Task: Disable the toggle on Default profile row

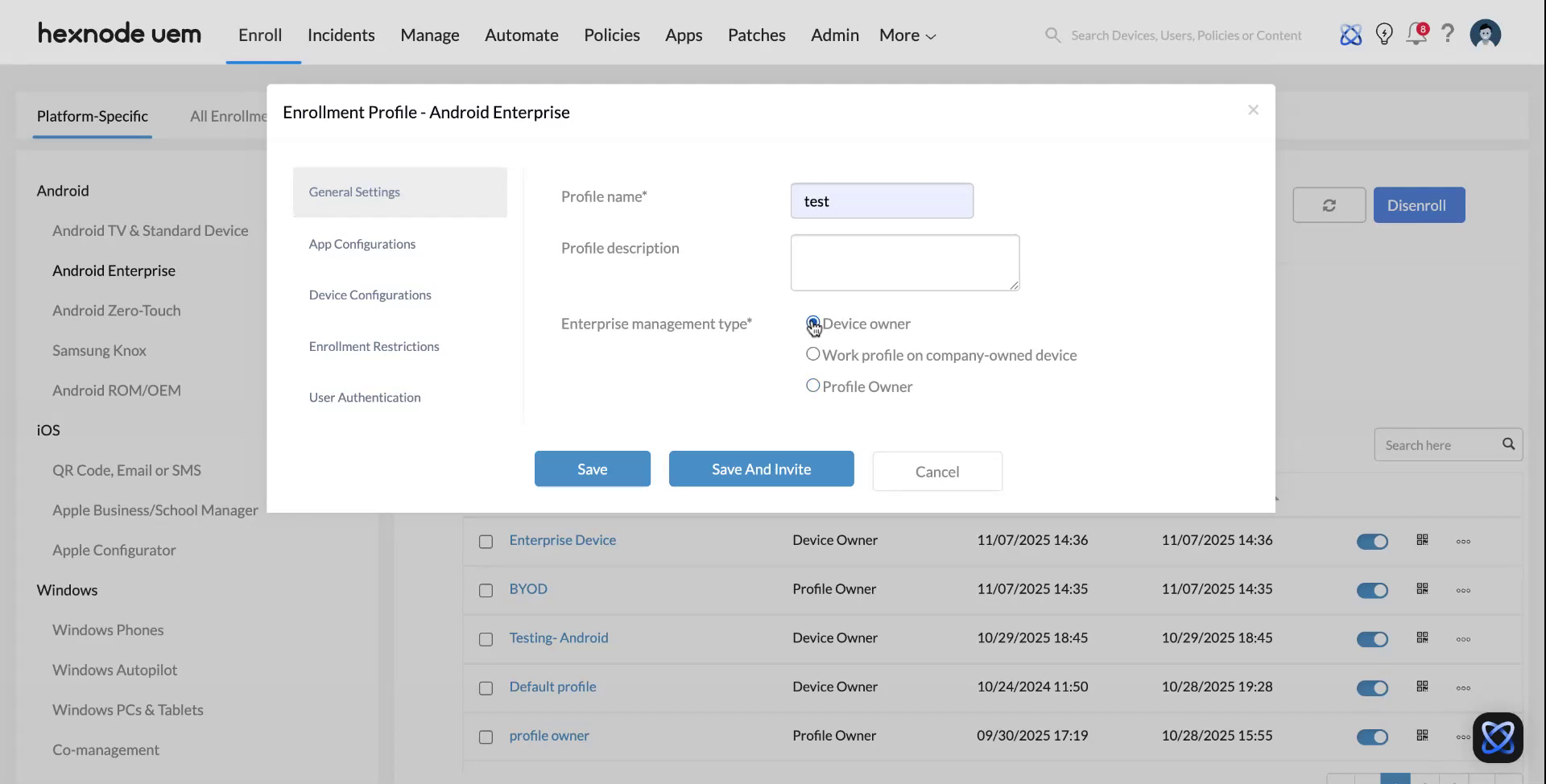Action: tap(1372, 688)
